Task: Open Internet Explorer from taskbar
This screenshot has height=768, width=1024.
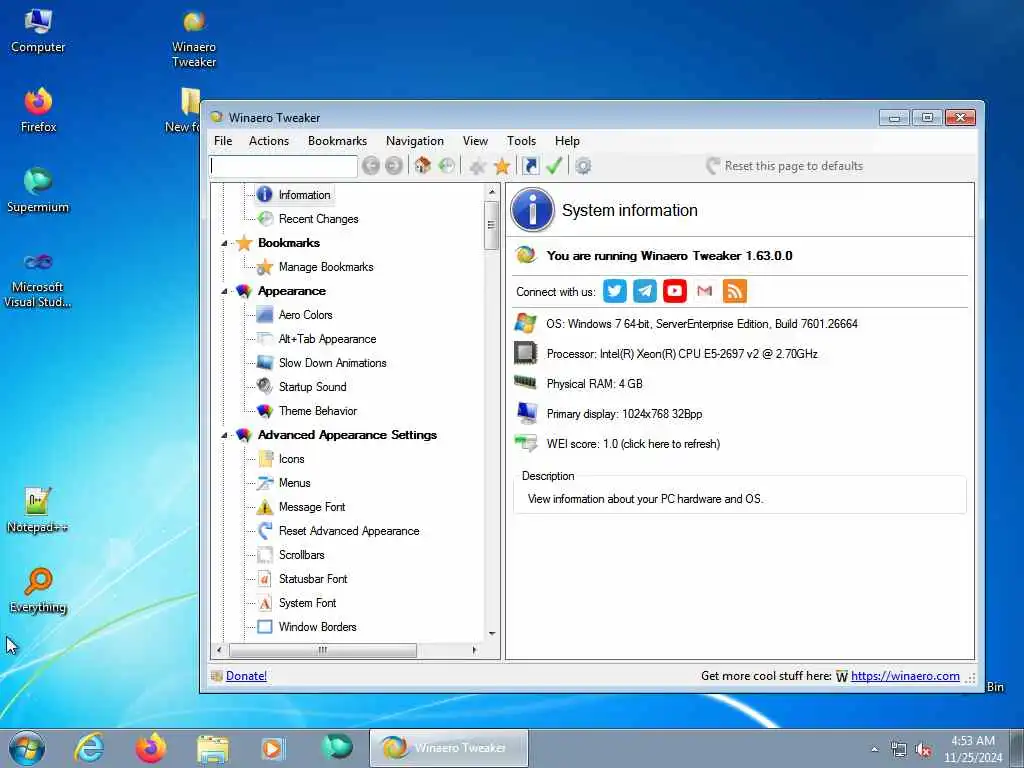Action: (89, 748)
